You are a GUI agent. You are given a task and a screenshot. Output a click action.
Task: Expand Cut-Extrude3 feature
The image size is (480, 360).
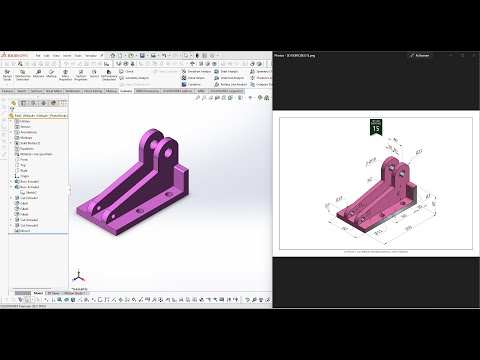coord(11,226)
